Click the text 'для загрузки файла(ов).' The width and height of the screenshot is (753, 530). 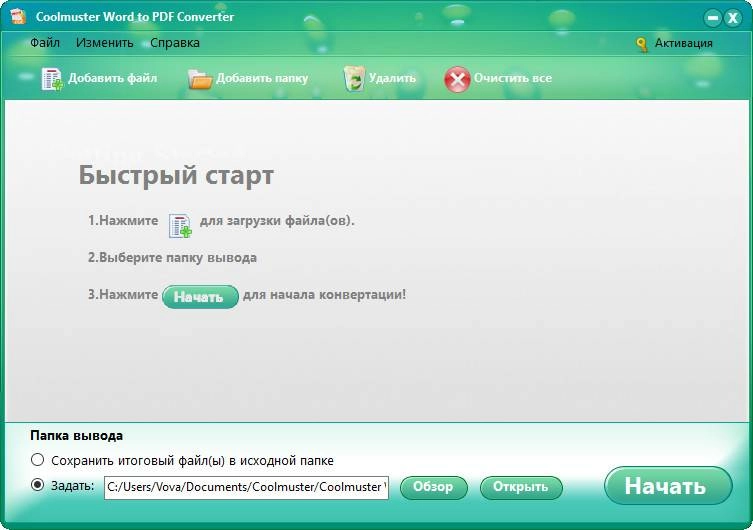[277, 221]
